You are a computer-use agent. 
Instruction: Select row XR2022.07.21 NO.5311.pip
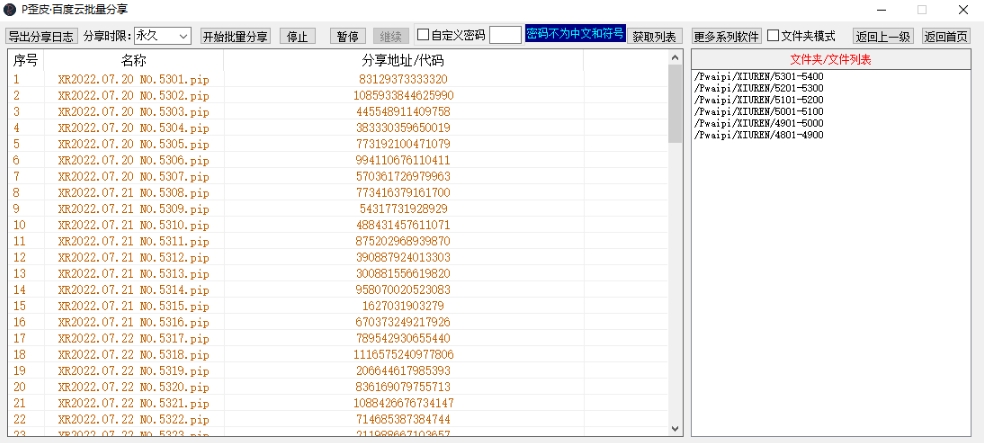point(338,241)
